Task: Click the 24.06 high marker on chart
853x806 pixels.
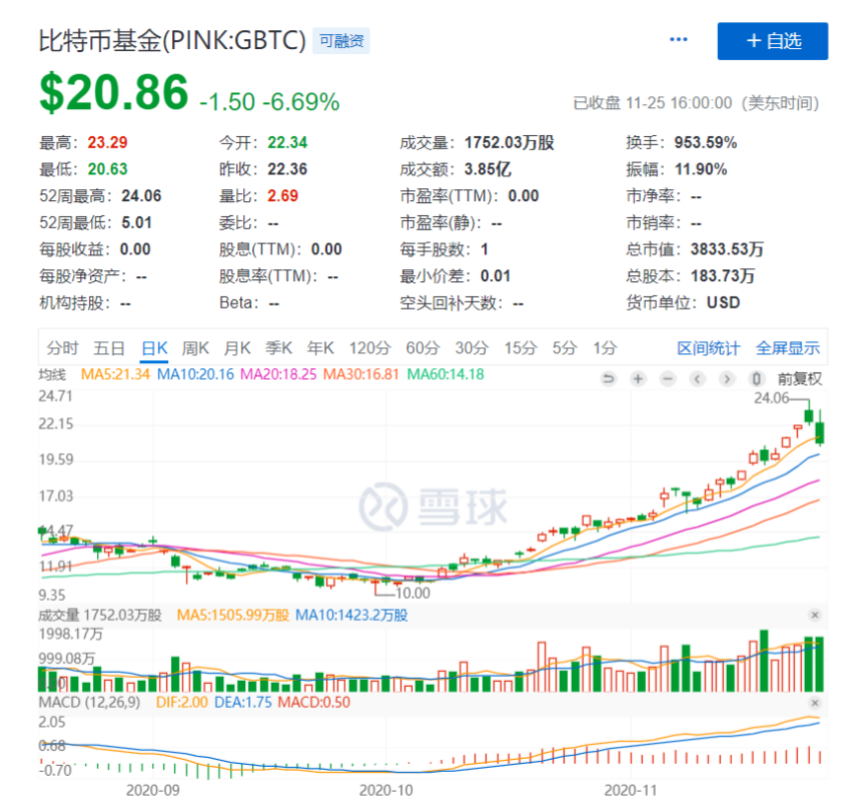Action: pyautogui.click(x=771, y=398)
